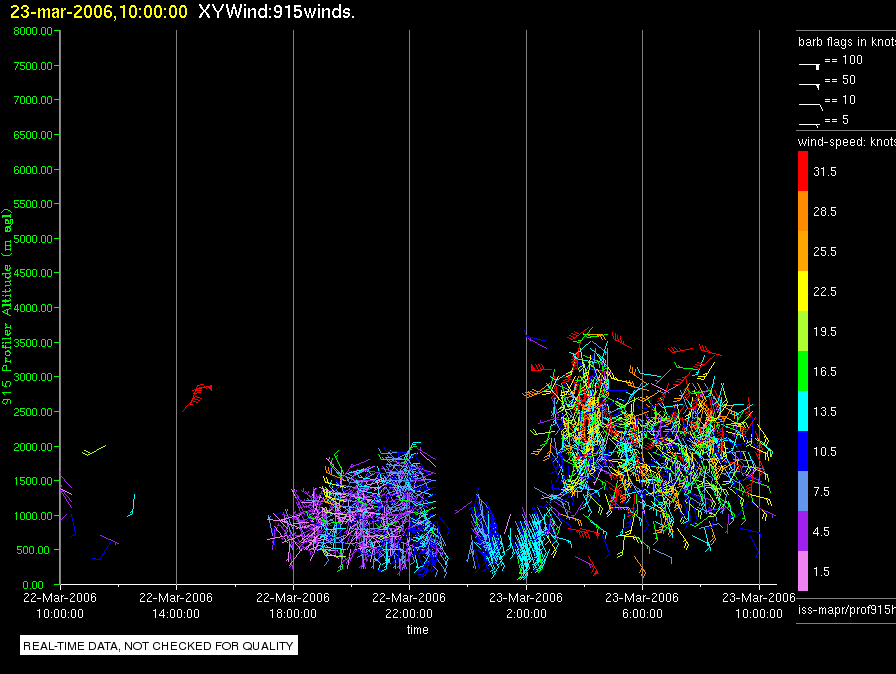Click the cyan 13.5 knots color swatch
The width and height of the screenshot is (896, 674).
pyautogui.click(x=803, y=411)
